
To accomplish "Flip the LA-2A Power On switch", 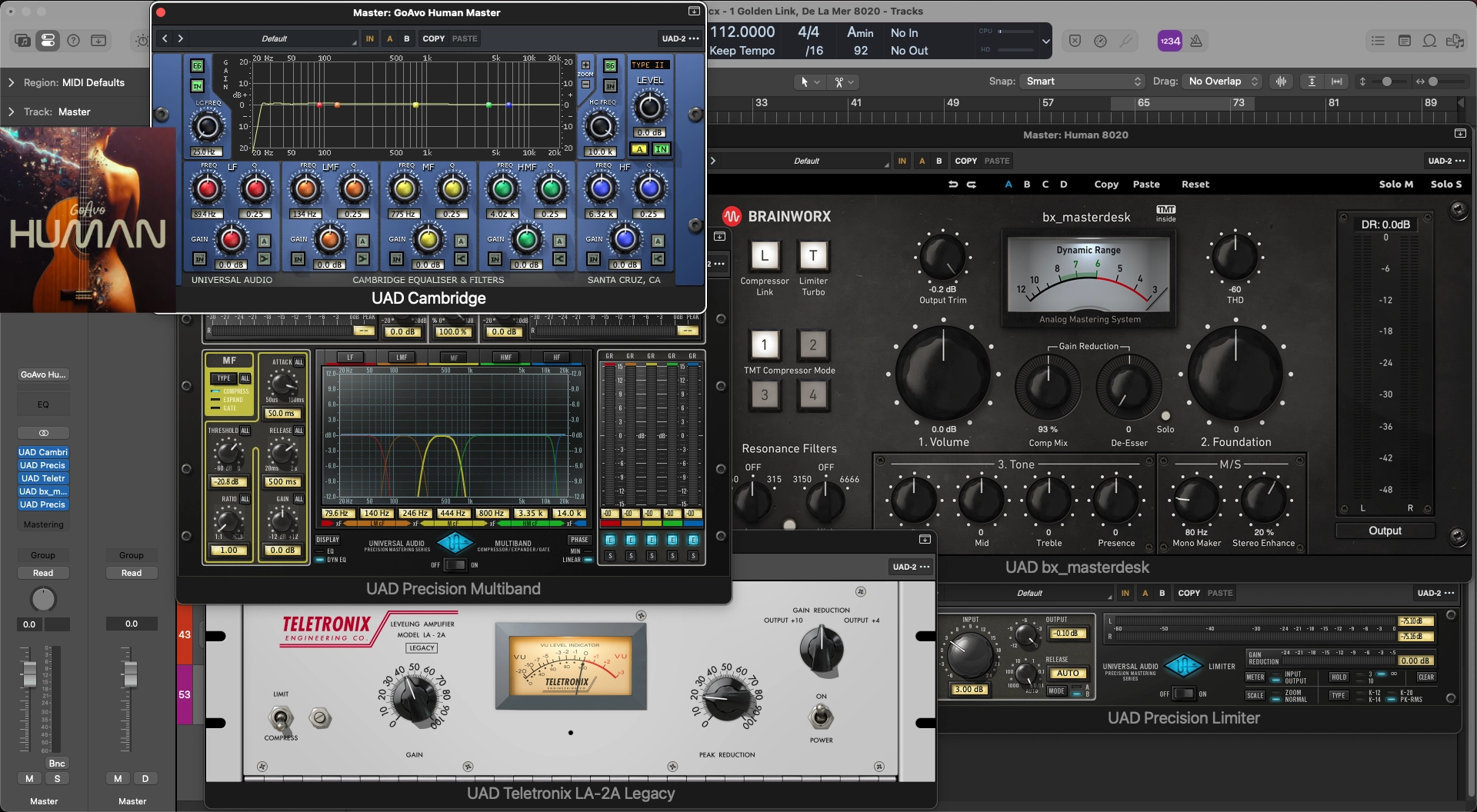I will click(821, 717).
